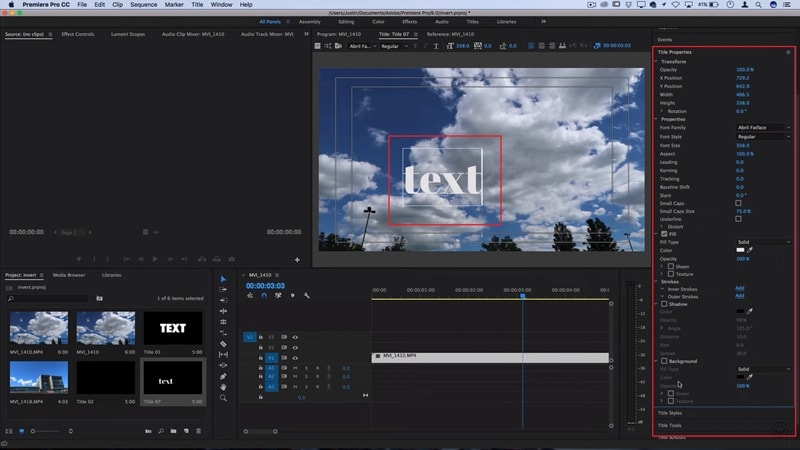This screenshot has height=450, width=800.
Task: Click the white Fill color swatch
Action: 738,250
